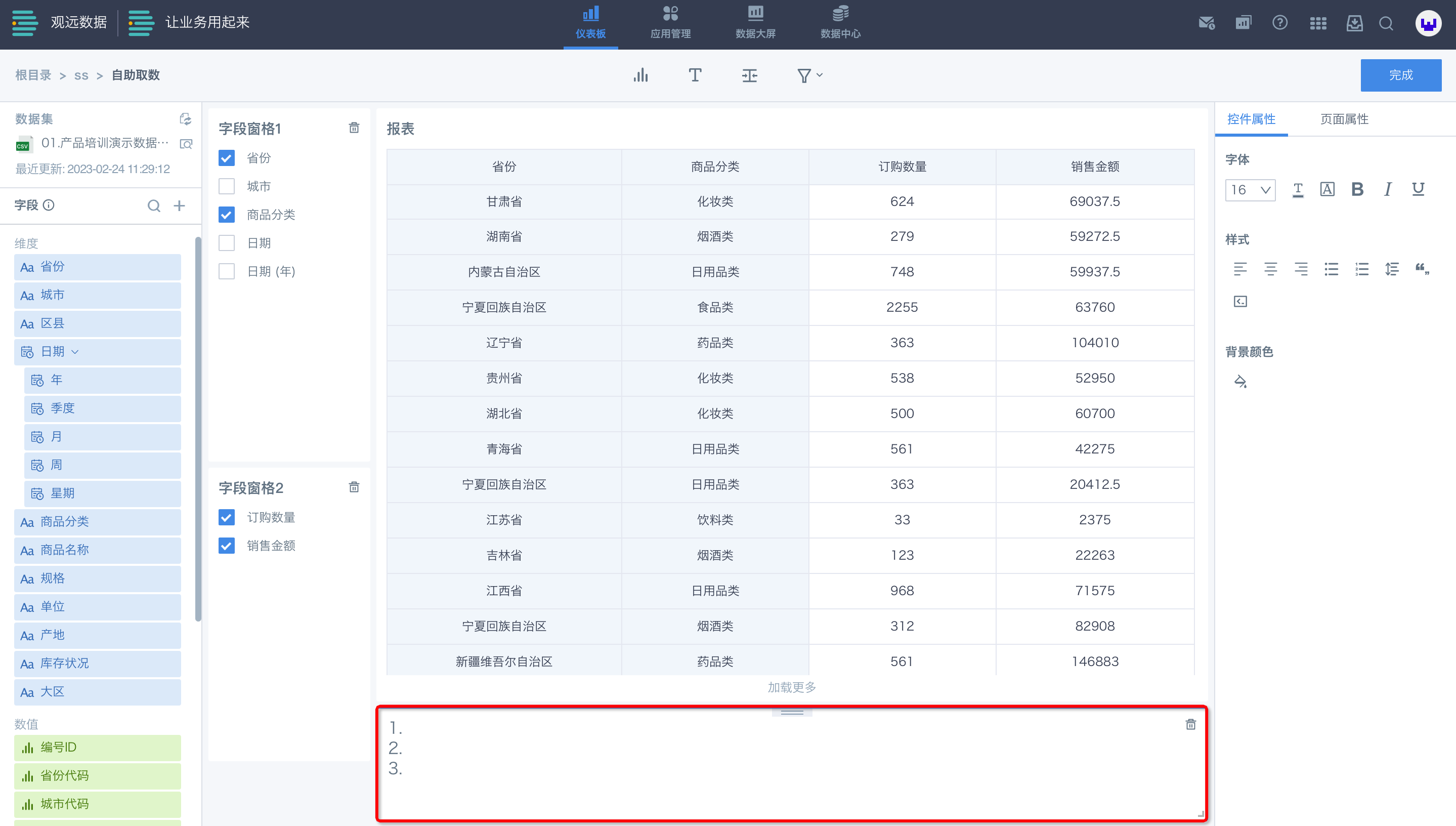Click the background color fill bucket
Screen dimensions: 1456x826
[1240, 381]
